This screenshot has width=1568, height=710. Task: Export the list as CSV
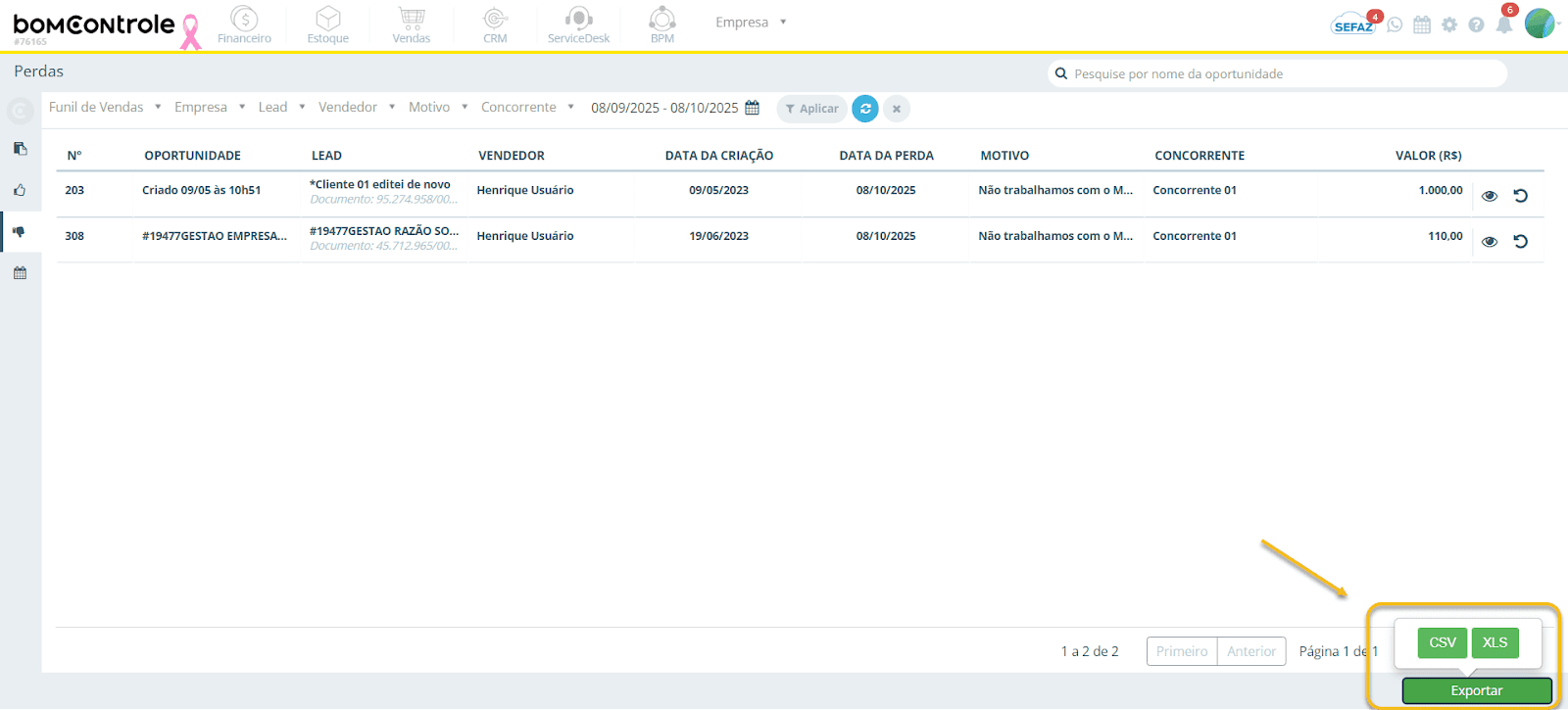coord(1443,642)
